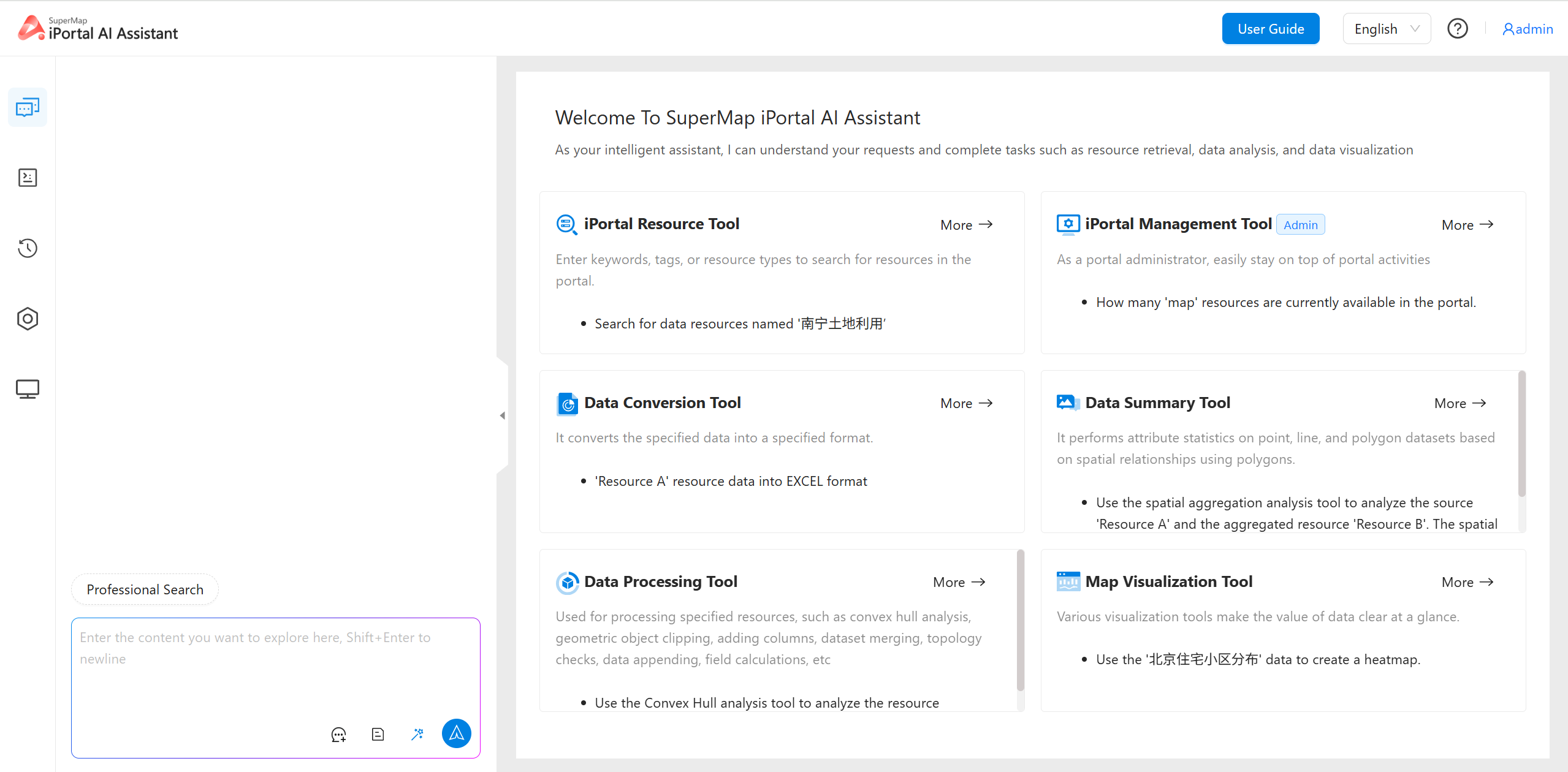Open the chat conversation sidebar icon
The image size is (1568, 772).
tap(28, 107)
